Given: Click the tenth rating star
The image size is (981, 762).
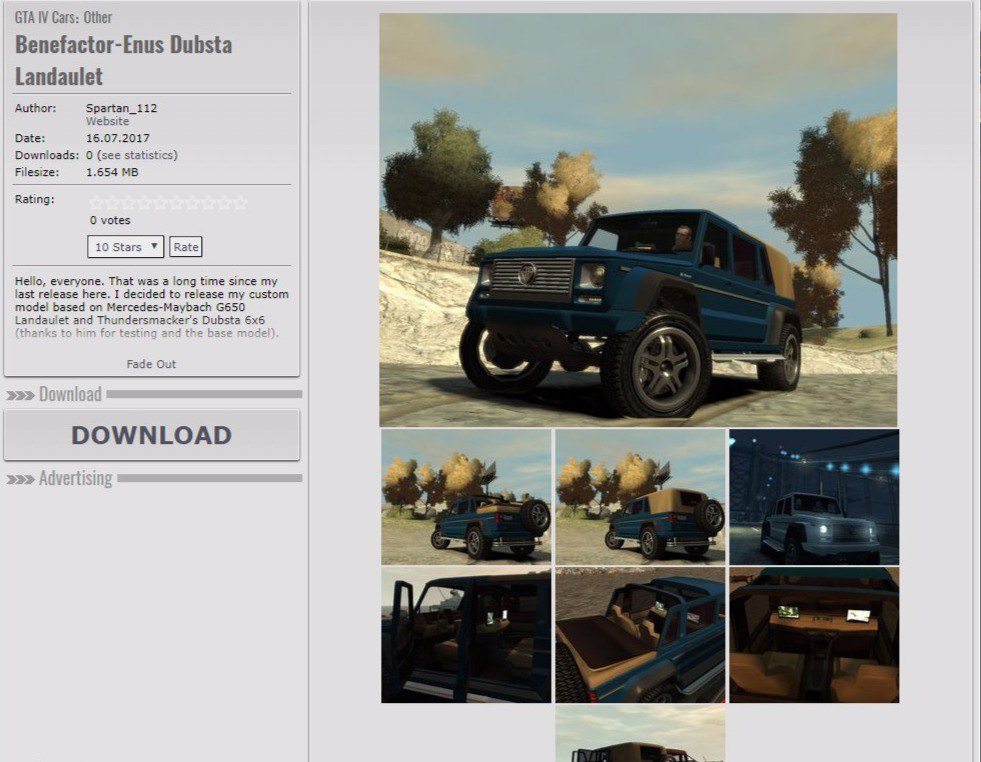Looking at the screenshot, I should (x=239, y=203).
